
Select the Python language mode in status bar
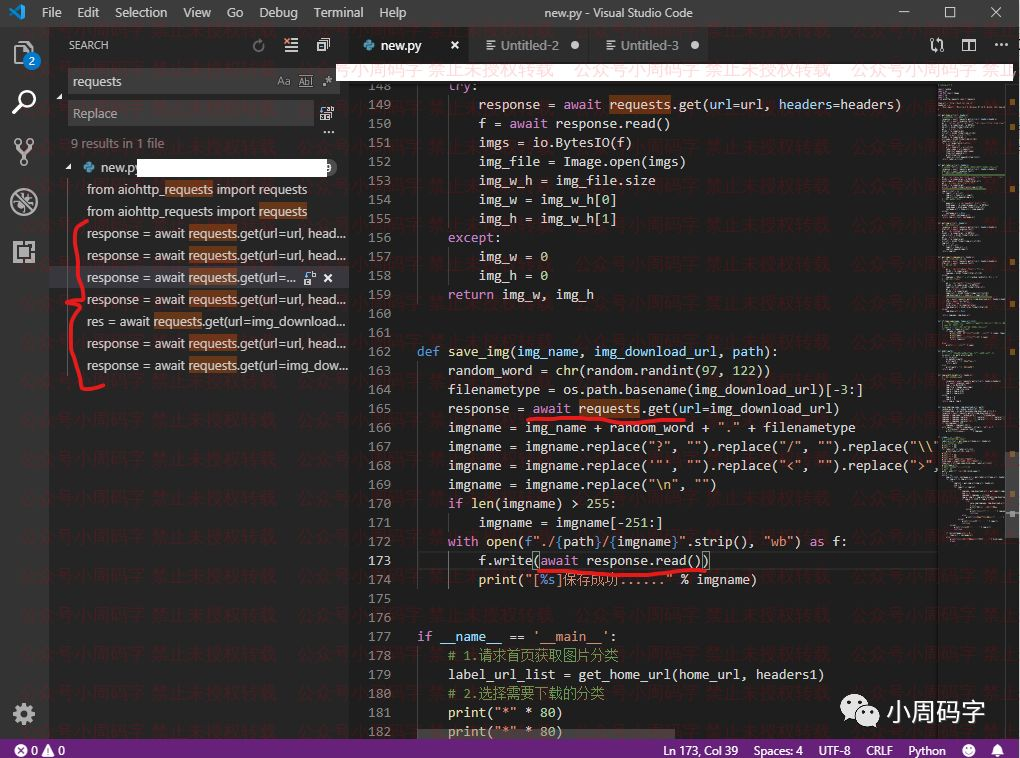click(x=926, y=750)
